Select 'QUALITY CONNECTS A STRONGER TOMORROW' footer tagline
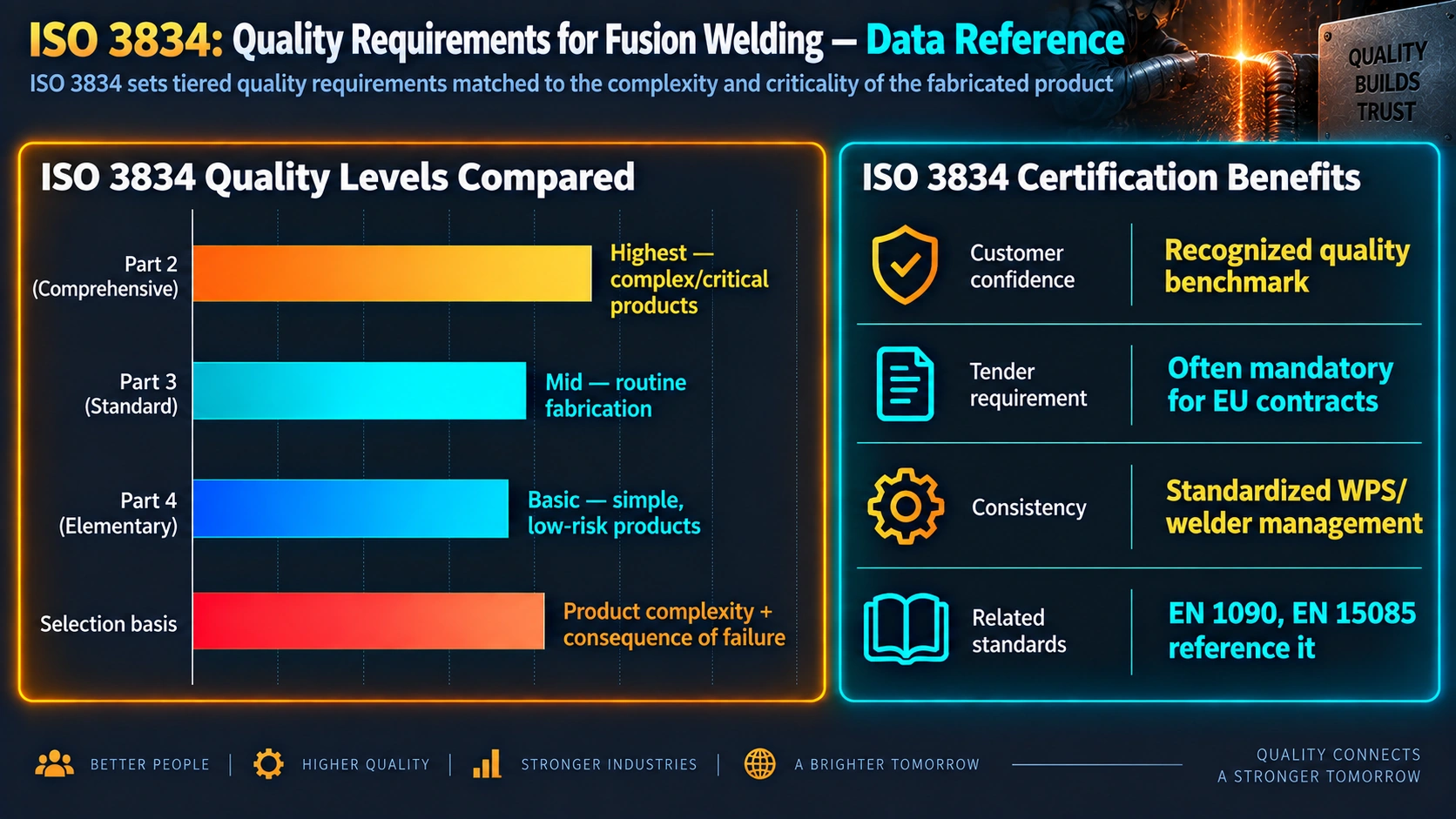 (x=1319, y=766)
